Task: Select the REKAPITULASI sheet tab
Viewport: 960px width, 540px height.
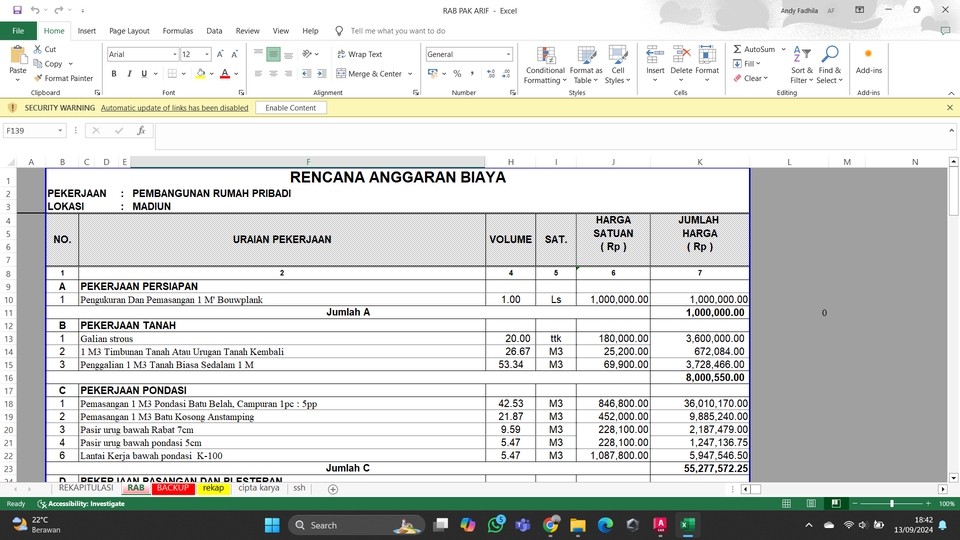Action: click(86, 488)
